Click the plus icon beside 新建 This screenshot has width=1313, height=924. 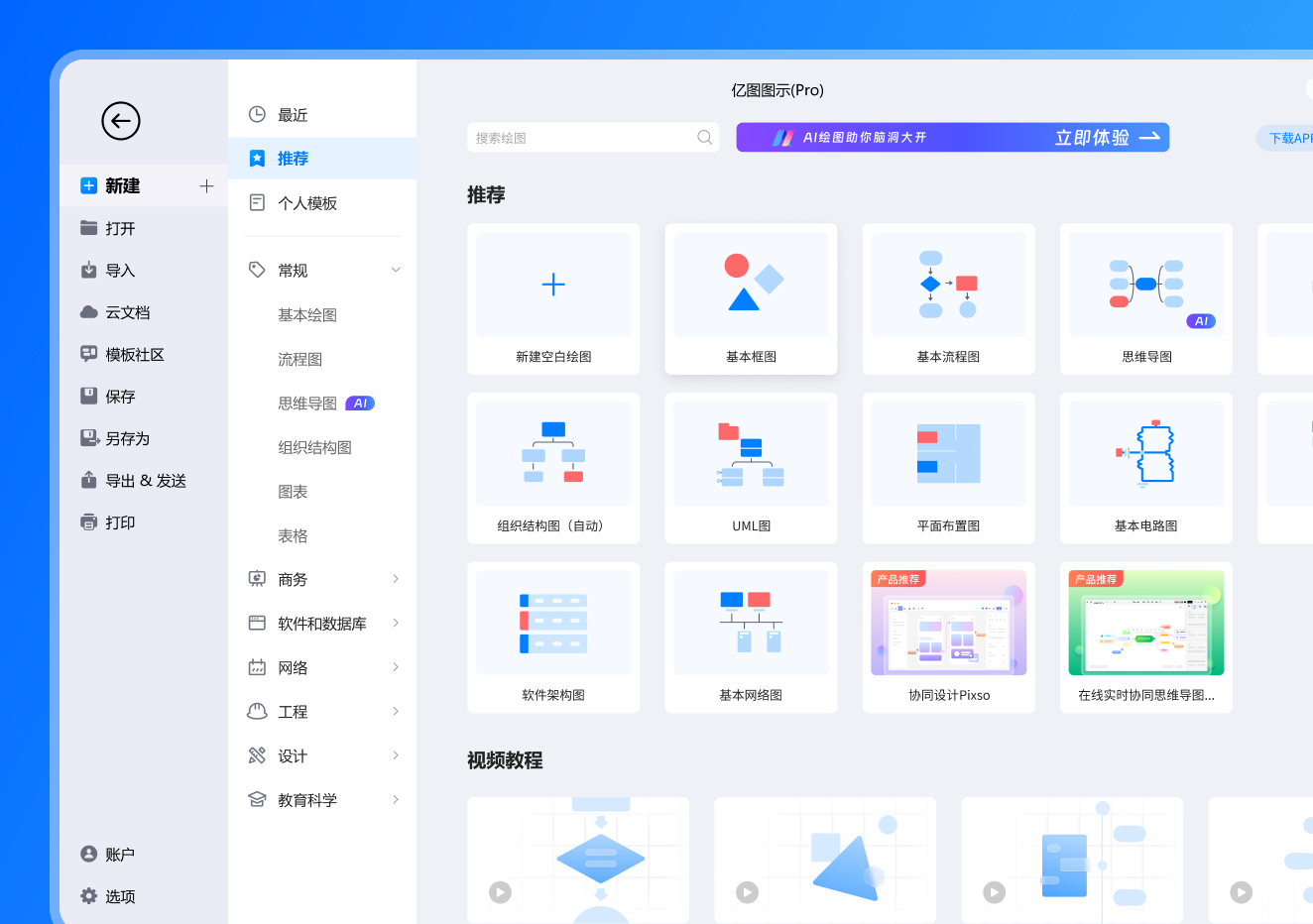tap(206, 186)
